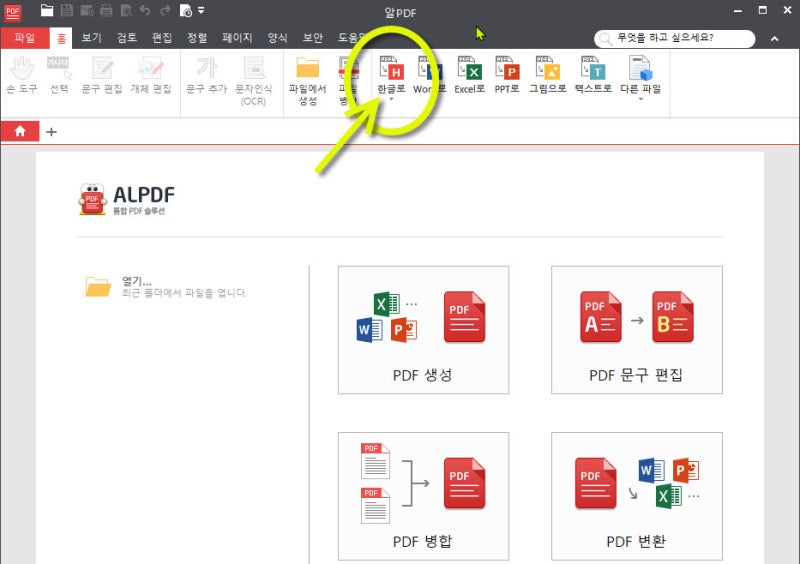Open a new tab with plus button
Image resolution: width=800 pixels, height=564 pixels.
51,132
